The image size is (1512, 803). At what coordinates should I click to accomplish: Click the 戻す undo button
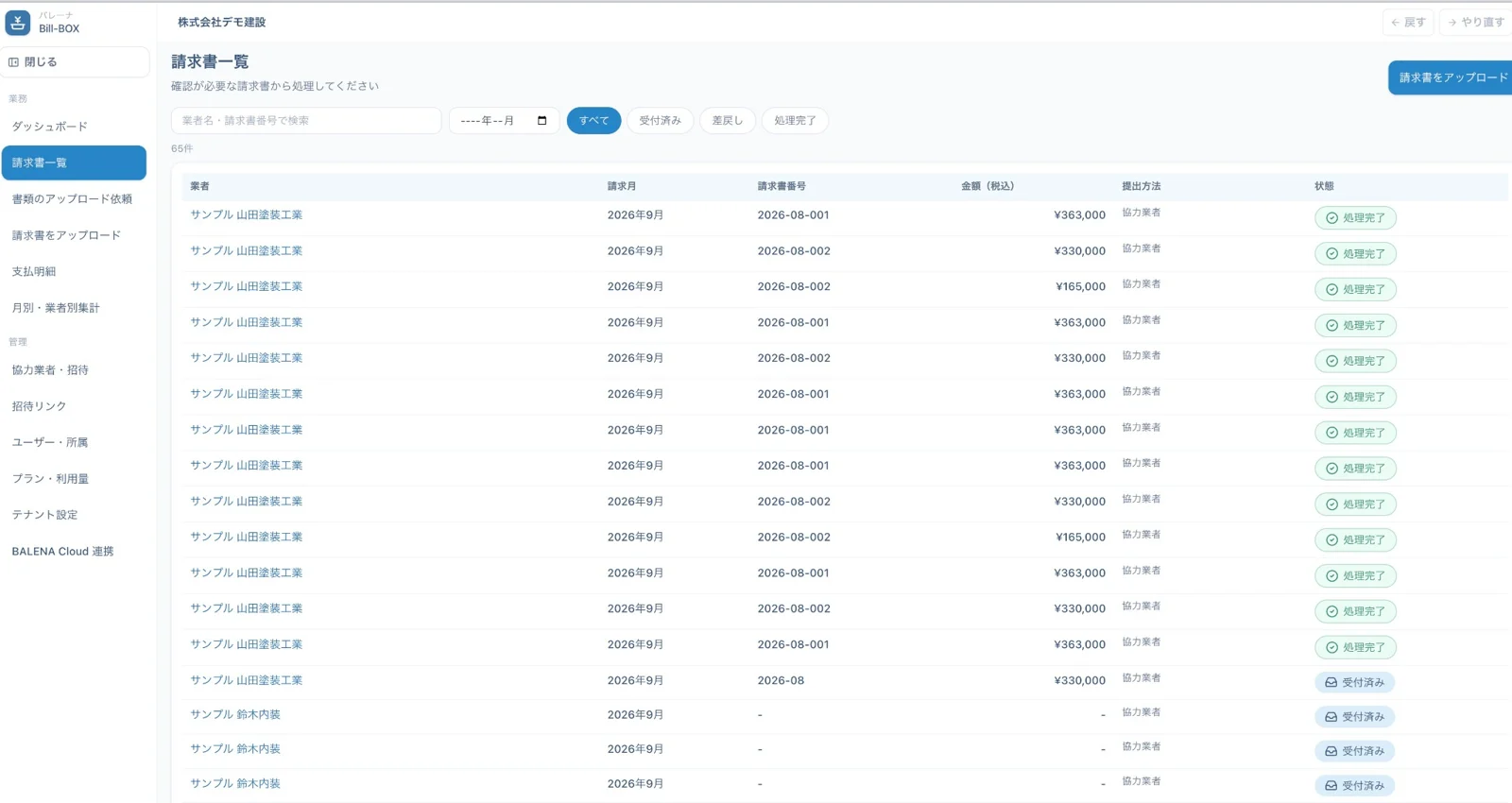click(x=1408, y=22)
